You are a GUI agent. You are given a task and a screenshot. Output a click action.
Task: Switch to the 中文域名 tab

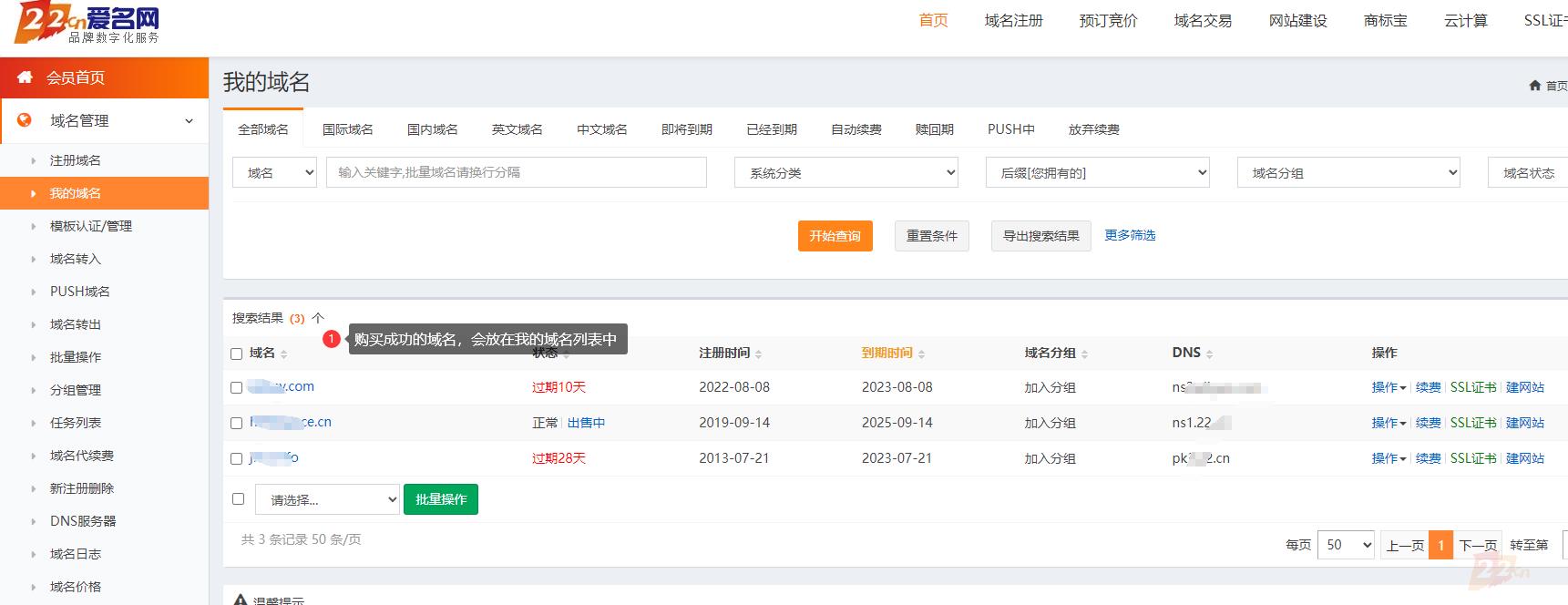click(x=602, y=129)
